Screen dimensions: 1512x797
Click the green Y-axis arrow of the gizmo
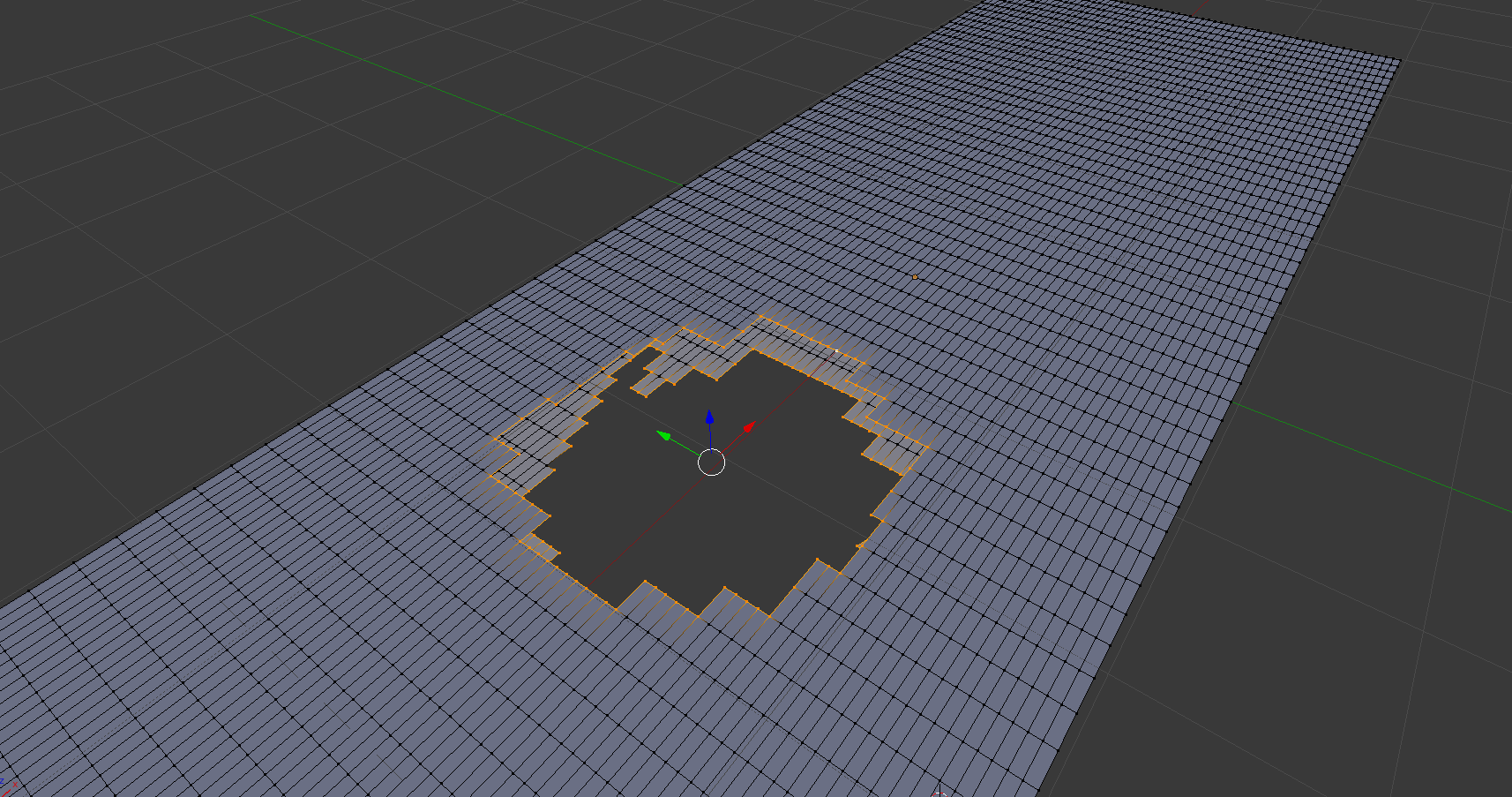pyautogui.click(x=664, y=435)
